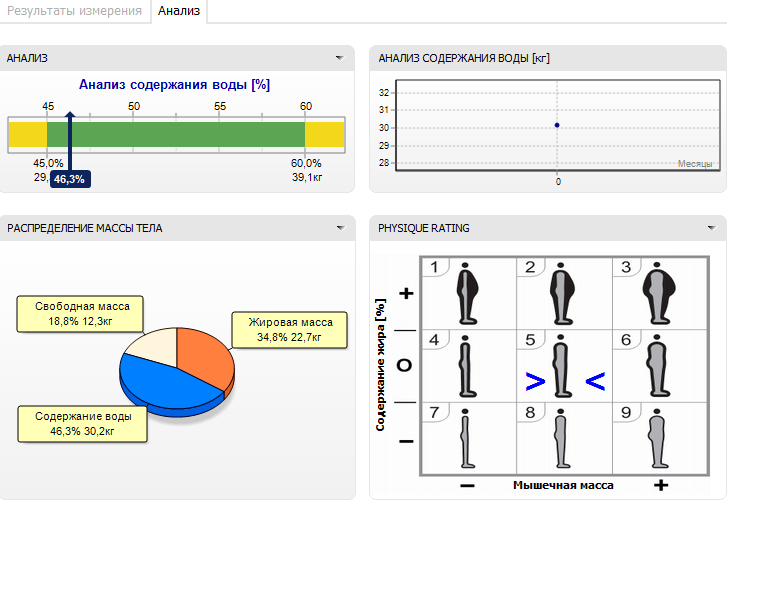Select physique rating figure number 6
Viewport: 768px width, 614px height.
[x=657, y=366]
